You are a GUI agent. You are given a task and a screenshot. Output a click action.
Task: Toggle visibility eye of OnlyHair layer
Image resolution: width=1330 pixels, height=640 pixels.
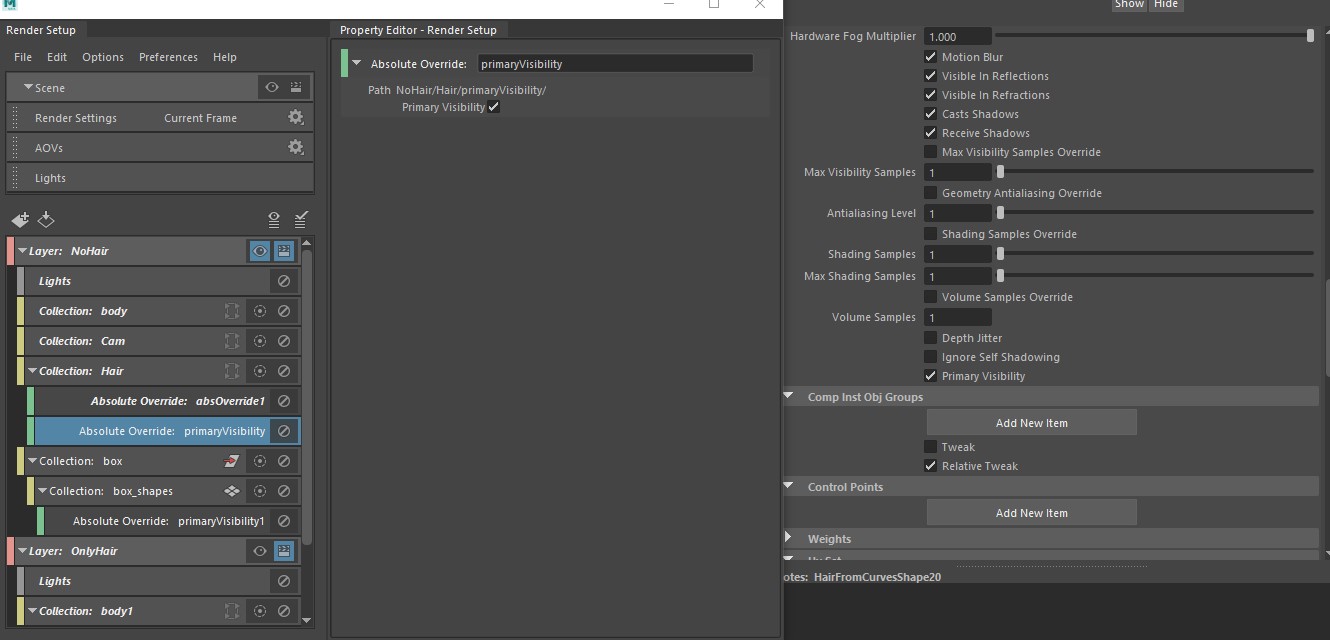tap(260, 551)
